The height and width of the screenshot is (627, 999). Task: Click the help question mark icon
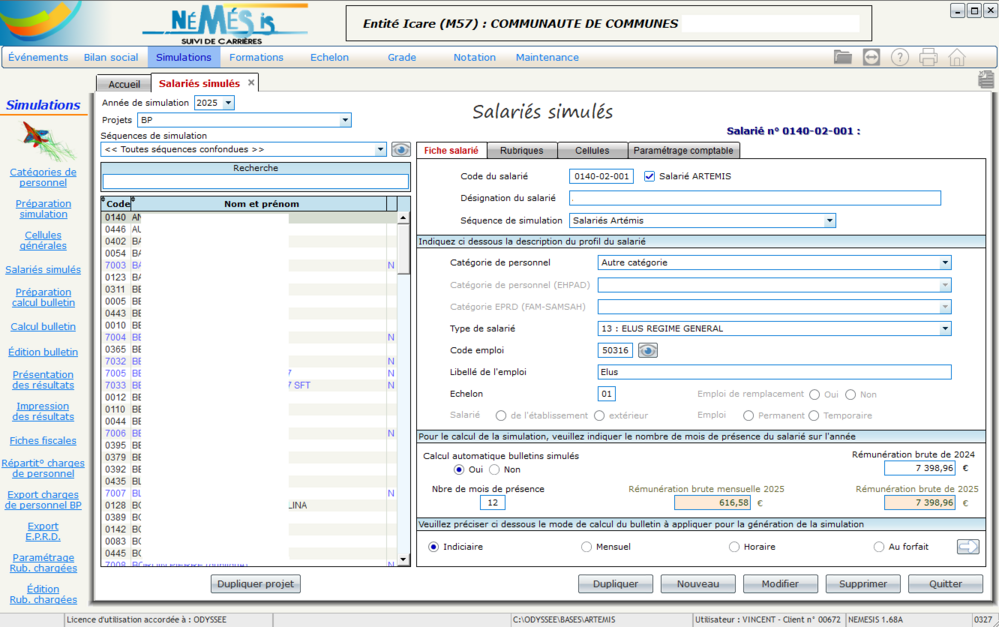coord(900,57)
